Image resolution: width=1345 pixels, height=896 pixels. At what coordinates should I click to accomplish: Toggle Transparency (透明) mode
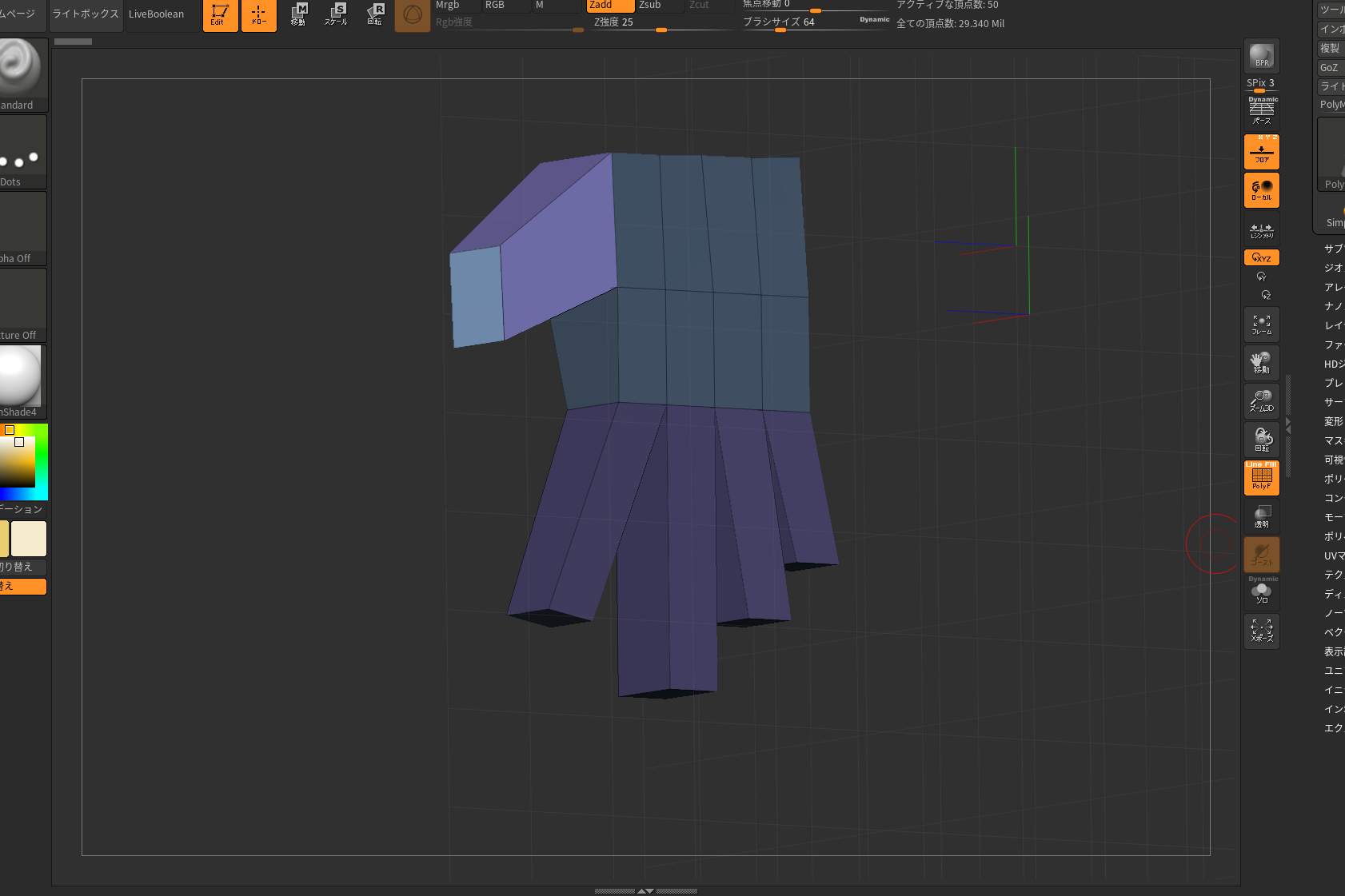pyautogui.click(x=1262, y=516)
